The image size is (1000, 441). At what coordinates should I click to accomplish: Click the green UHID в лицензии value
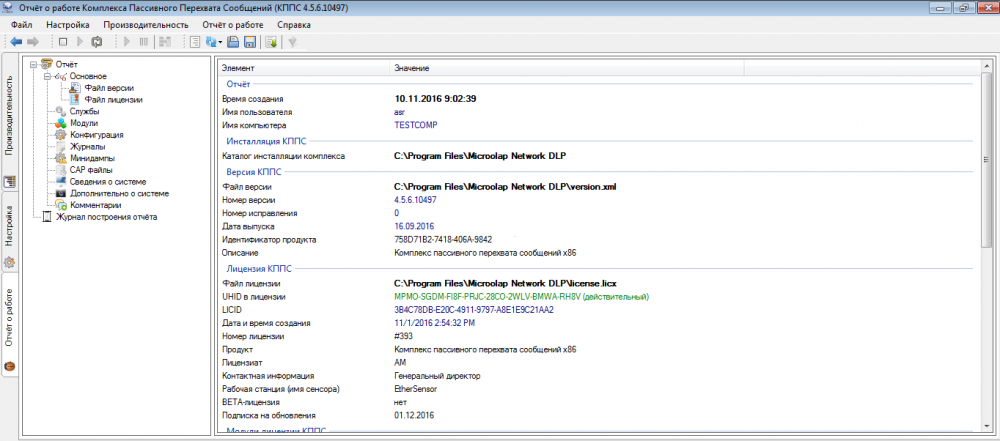[521, 297]
